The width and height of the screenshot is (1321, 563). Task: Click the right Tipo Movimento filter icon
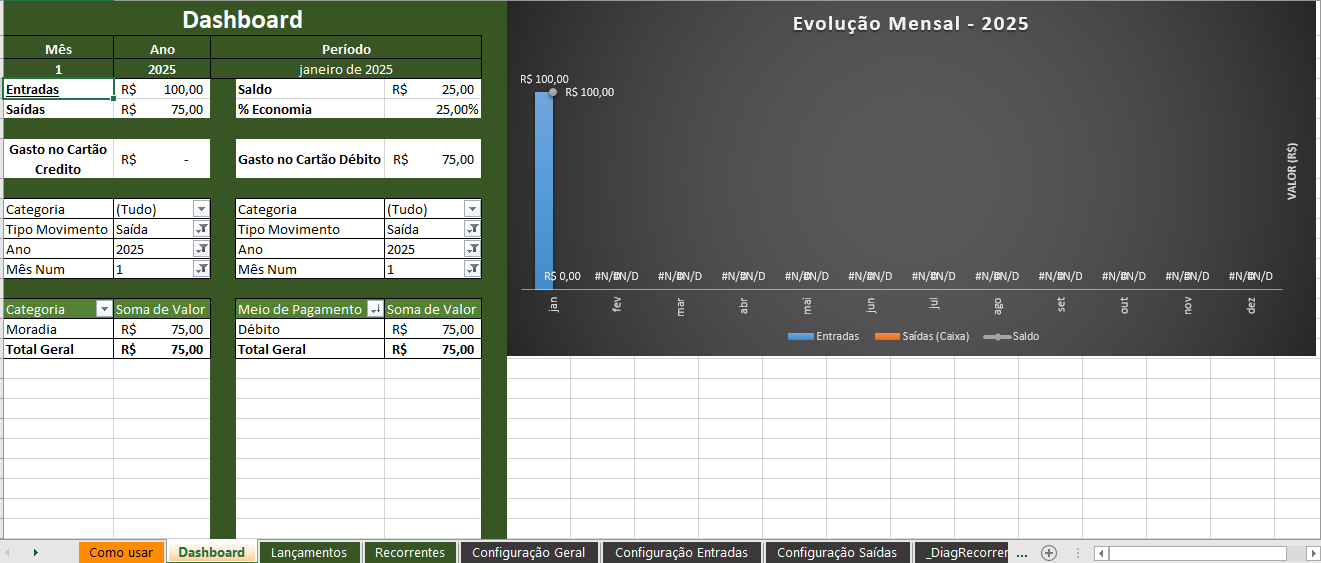click(472, 229)
